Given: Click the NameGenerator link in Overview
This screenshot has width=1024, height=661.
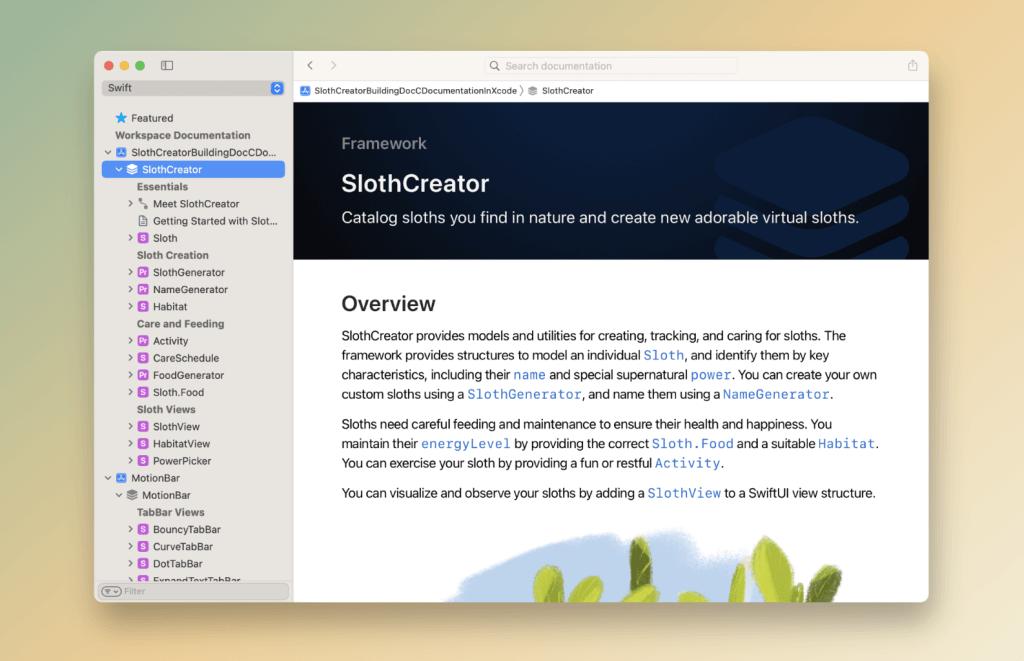Looking at the screenshot, I should [x=776, y=394].
